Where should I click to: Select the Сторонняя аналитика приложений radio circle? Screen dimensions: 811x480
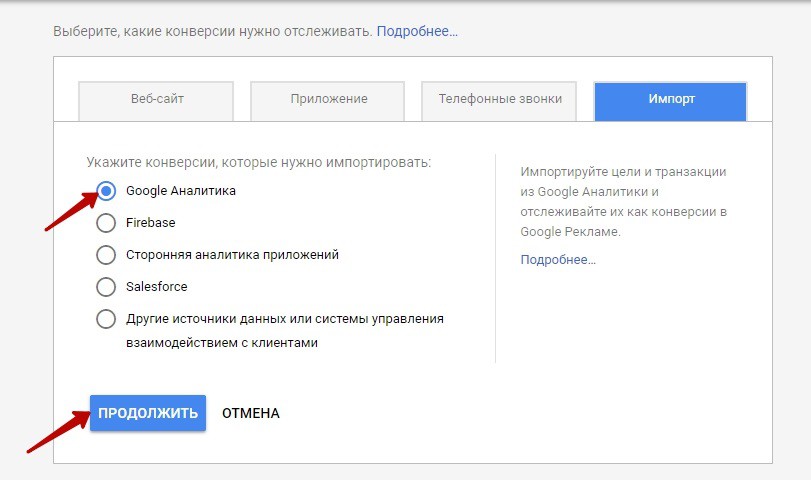pos(106,255)
